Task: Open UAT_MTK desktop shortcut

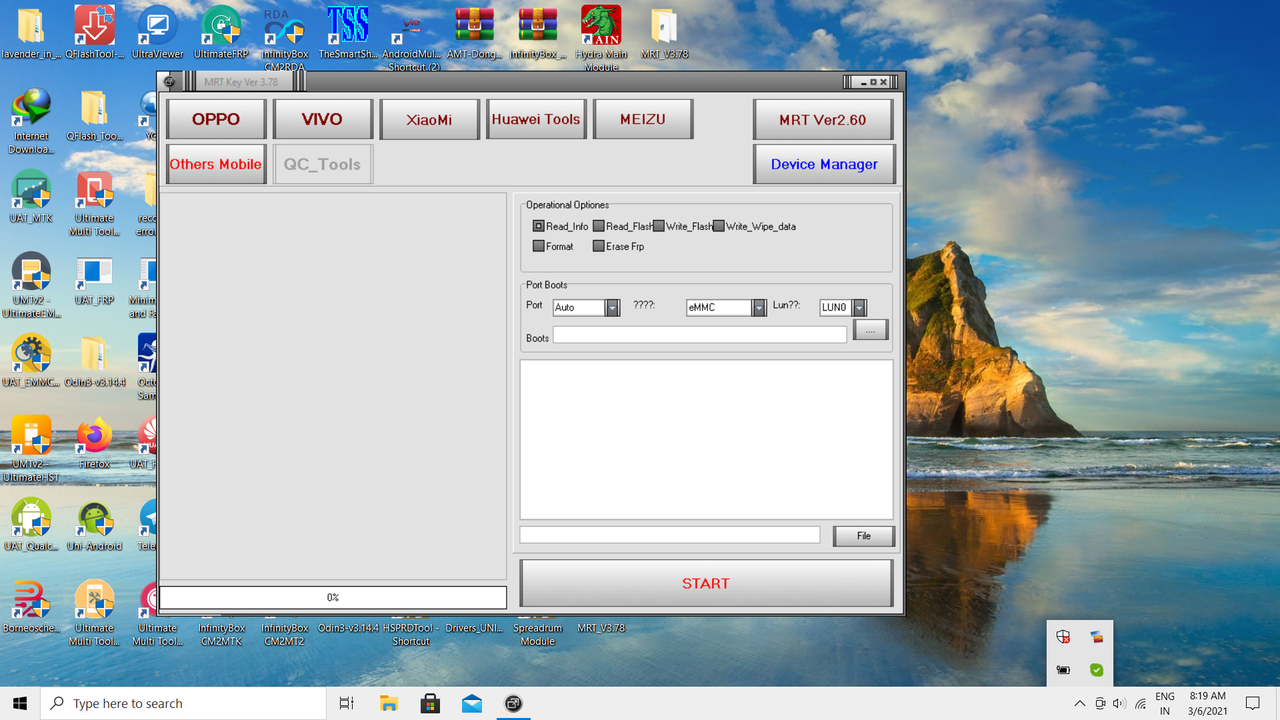Action: coord(31,197)
